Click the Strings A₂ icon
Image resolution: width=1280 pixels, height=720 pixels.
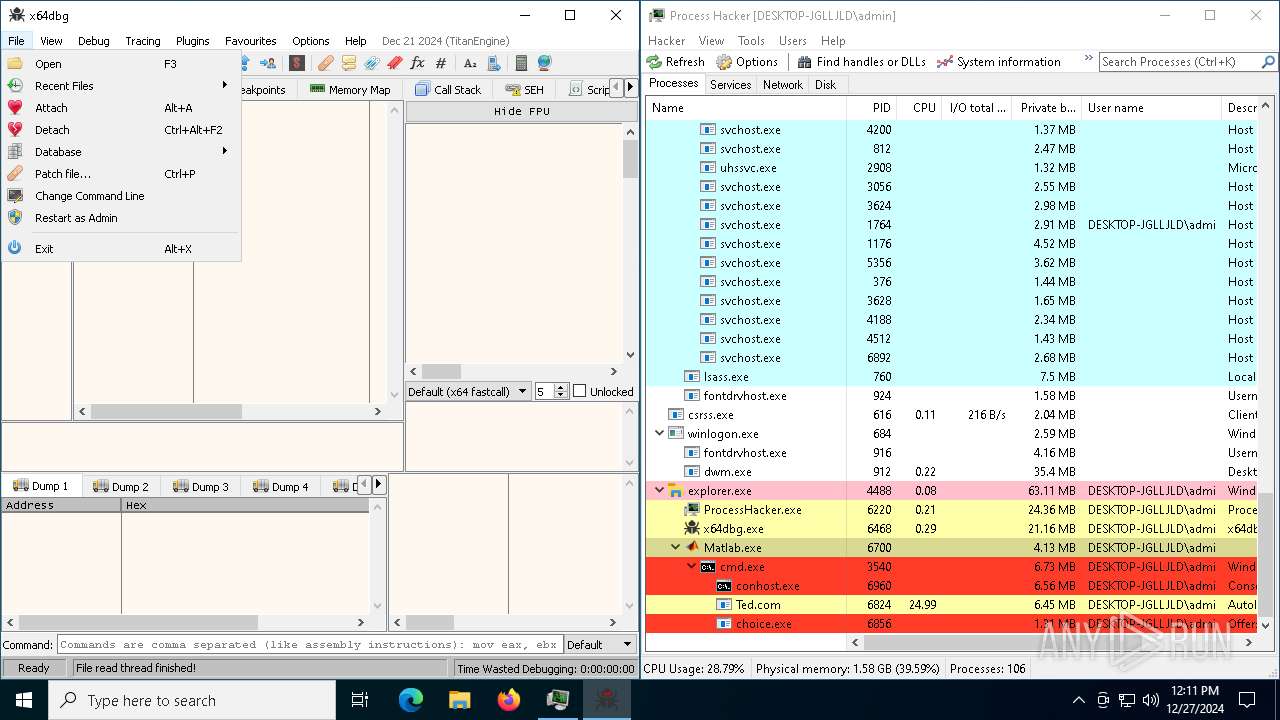[x=470, y=63]
